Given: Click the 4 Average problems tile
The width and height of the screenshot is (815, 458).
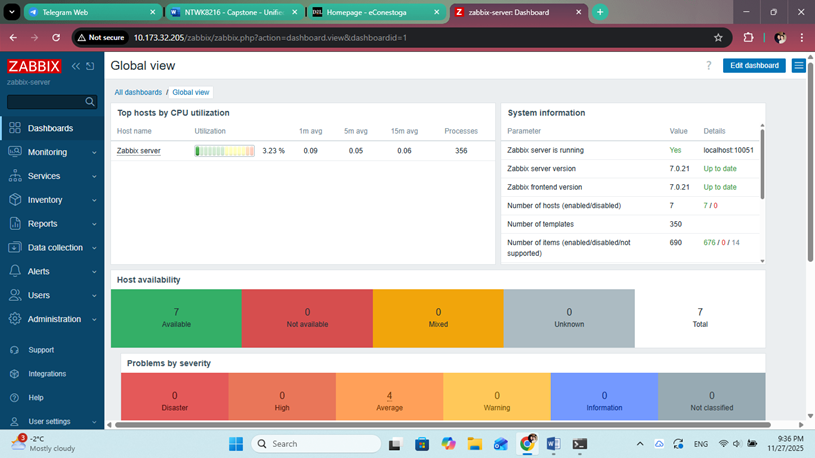Looking at the screenshot, I should pos(389,397).
